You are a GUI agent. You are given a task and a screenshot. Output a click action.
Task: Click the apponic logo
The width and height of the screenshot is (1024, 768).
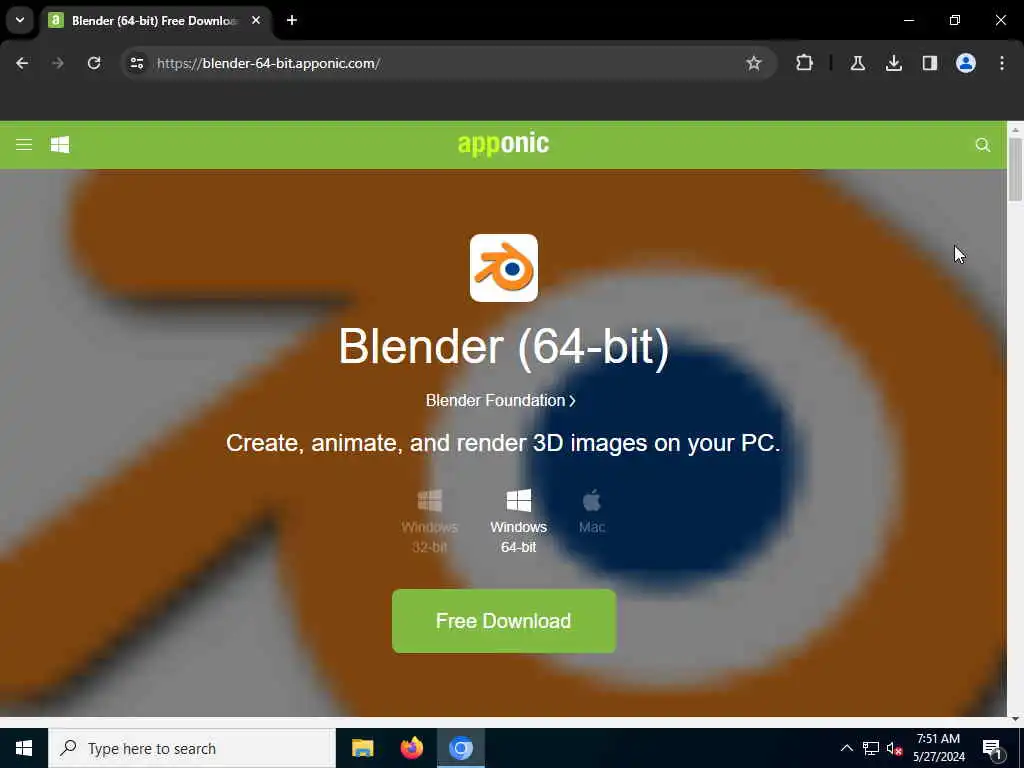pos(504,144)
